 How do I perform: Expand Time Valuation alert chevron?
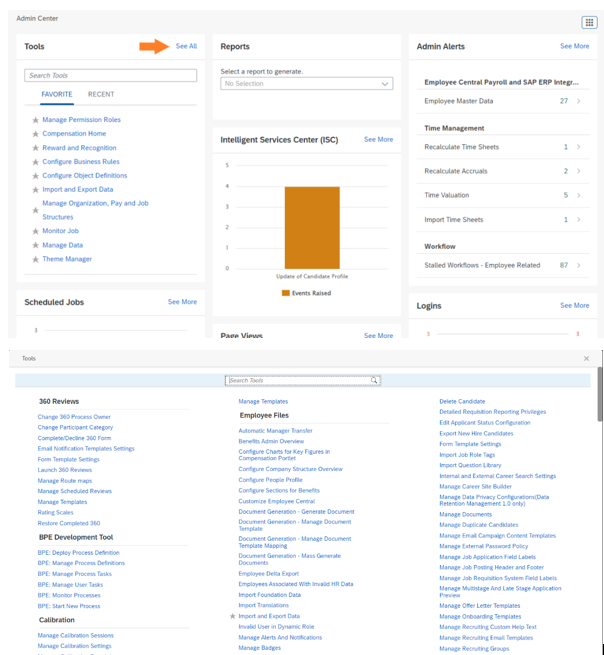(579, 196)
